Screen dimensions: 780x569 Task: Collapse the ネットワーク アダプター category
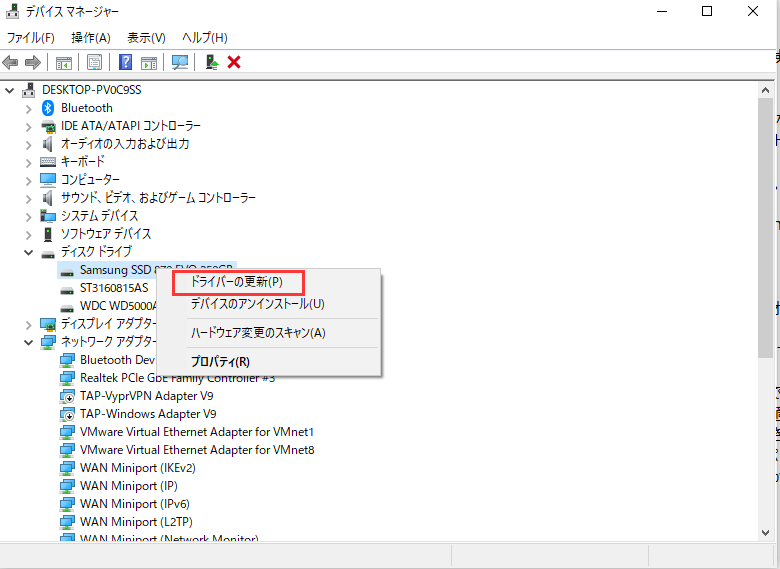tap(28, 342)
